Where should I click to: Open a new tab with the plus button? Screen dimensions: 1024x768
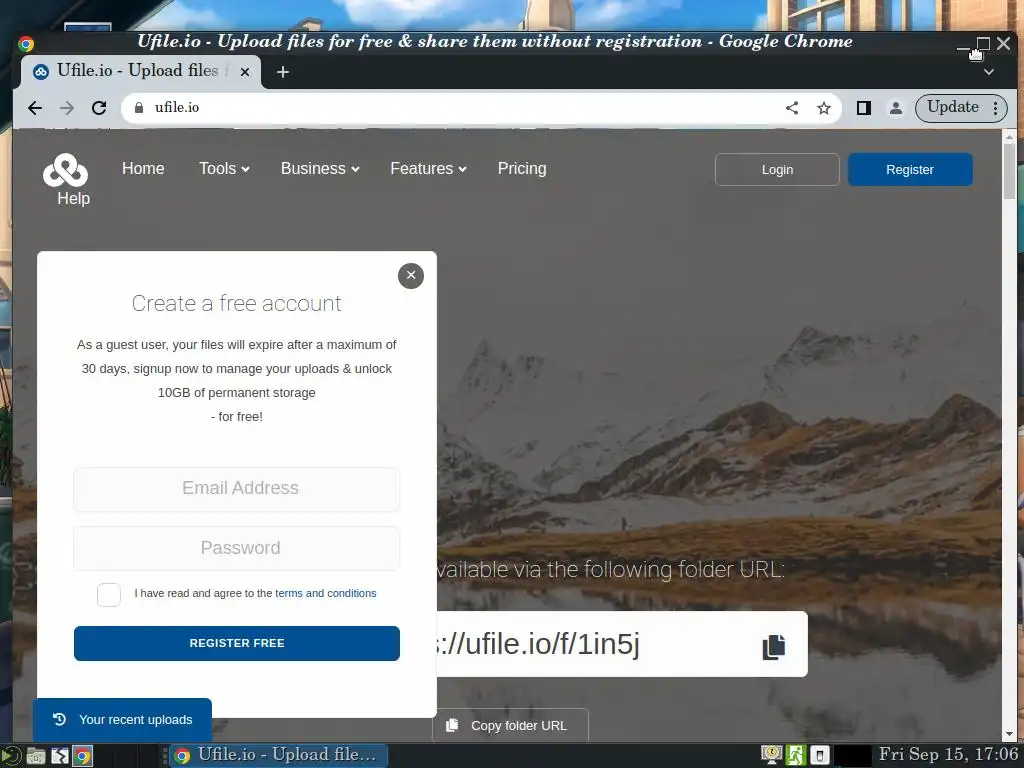pos(283,72)
